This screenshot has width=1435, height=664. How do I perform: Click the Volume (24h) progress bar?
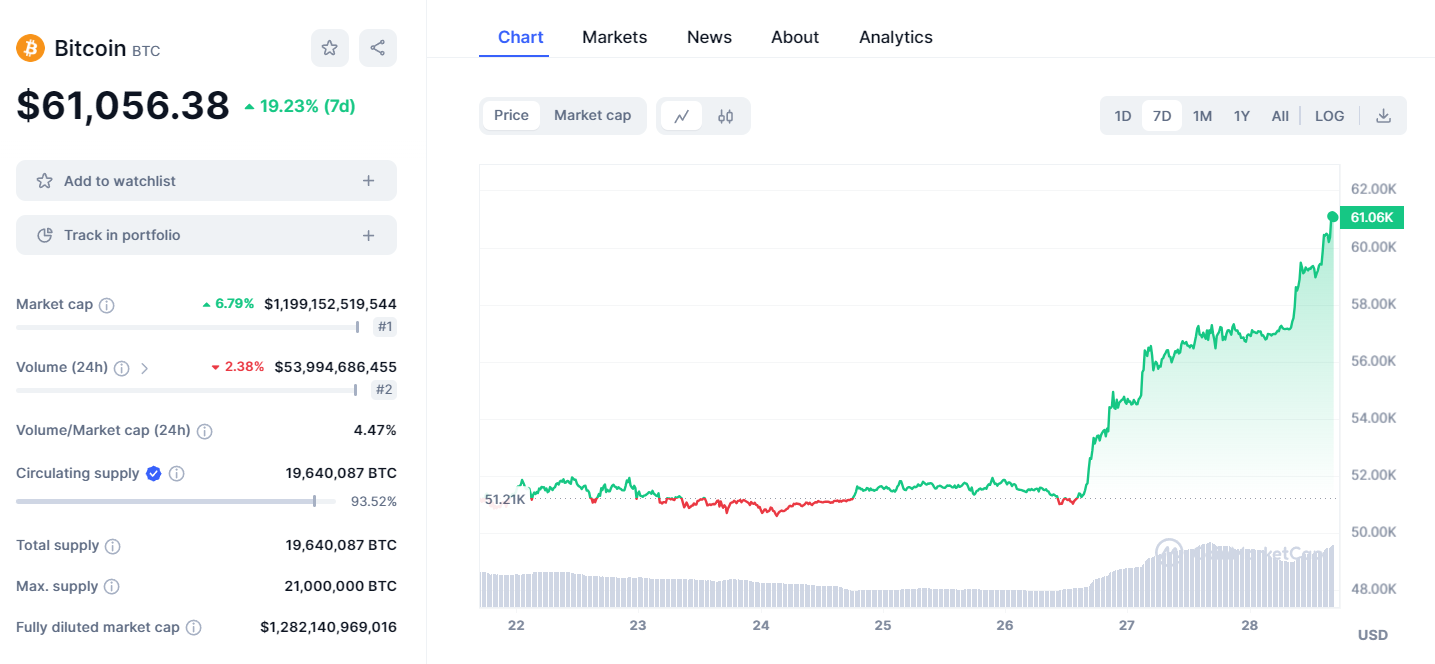(x=187, y=390)
